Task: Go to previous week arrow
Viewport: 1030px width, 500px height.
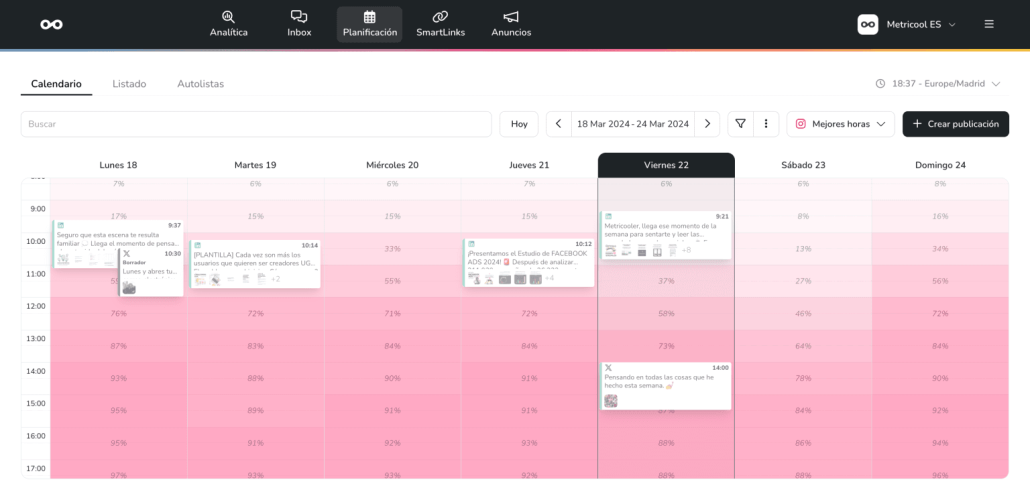Action: 559,124
